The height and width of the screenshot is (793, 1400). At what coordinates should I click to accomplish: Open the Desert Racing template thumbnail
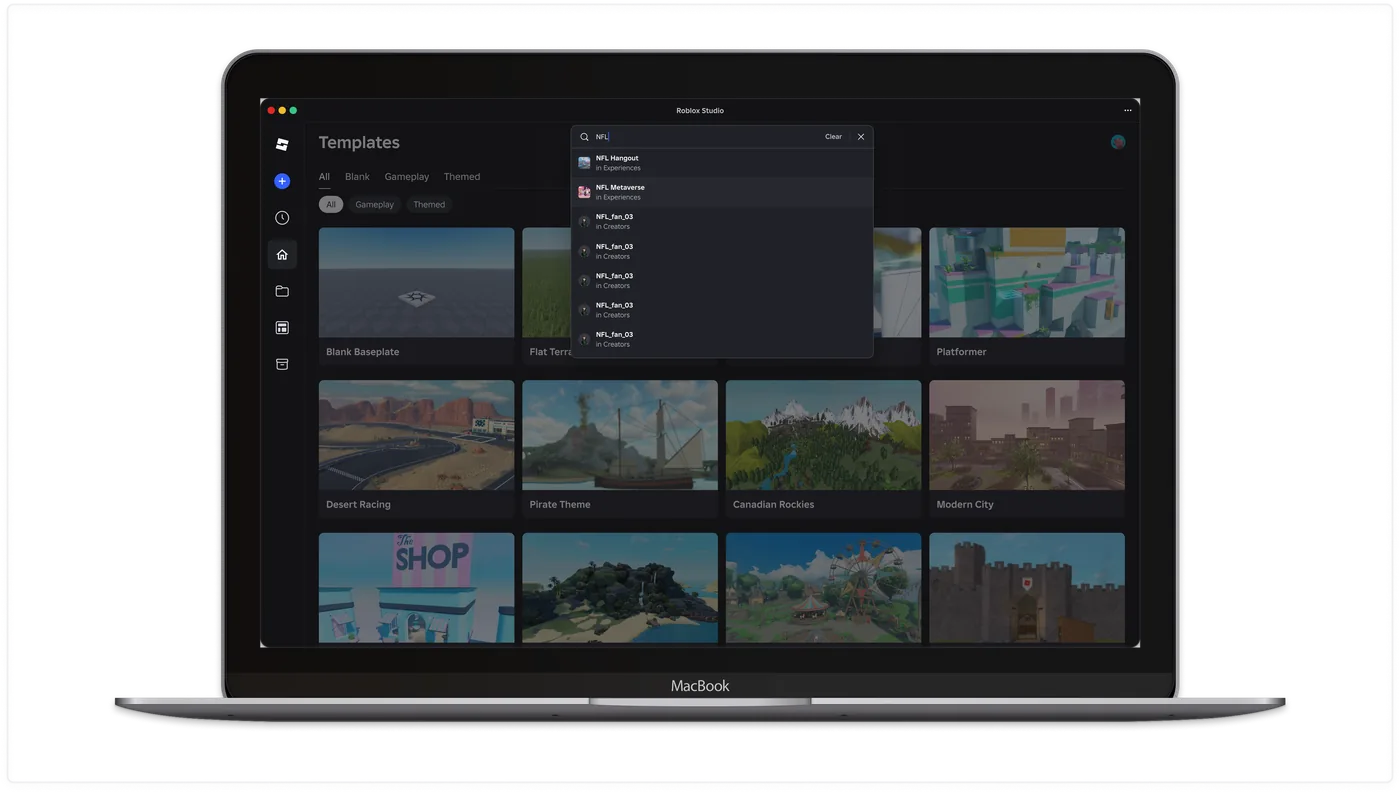coord(417,435)
